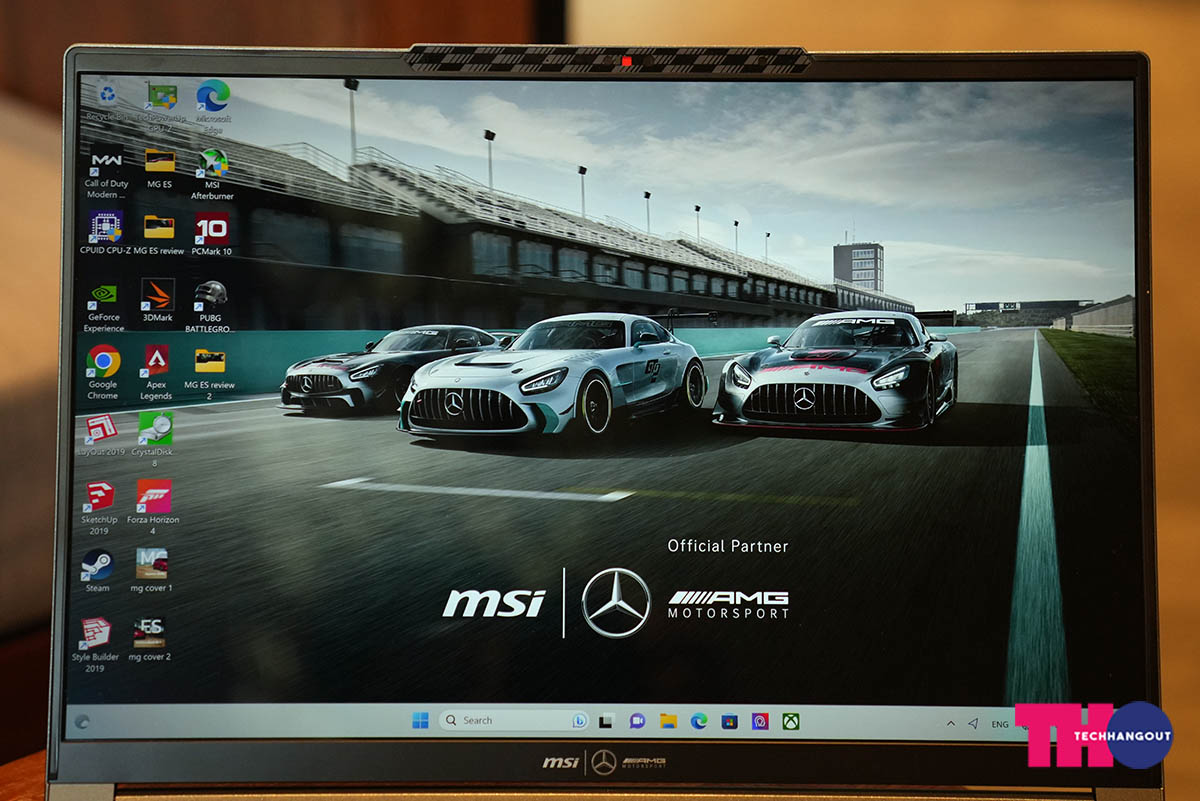Open the MG ES folder

coord(159,167)
